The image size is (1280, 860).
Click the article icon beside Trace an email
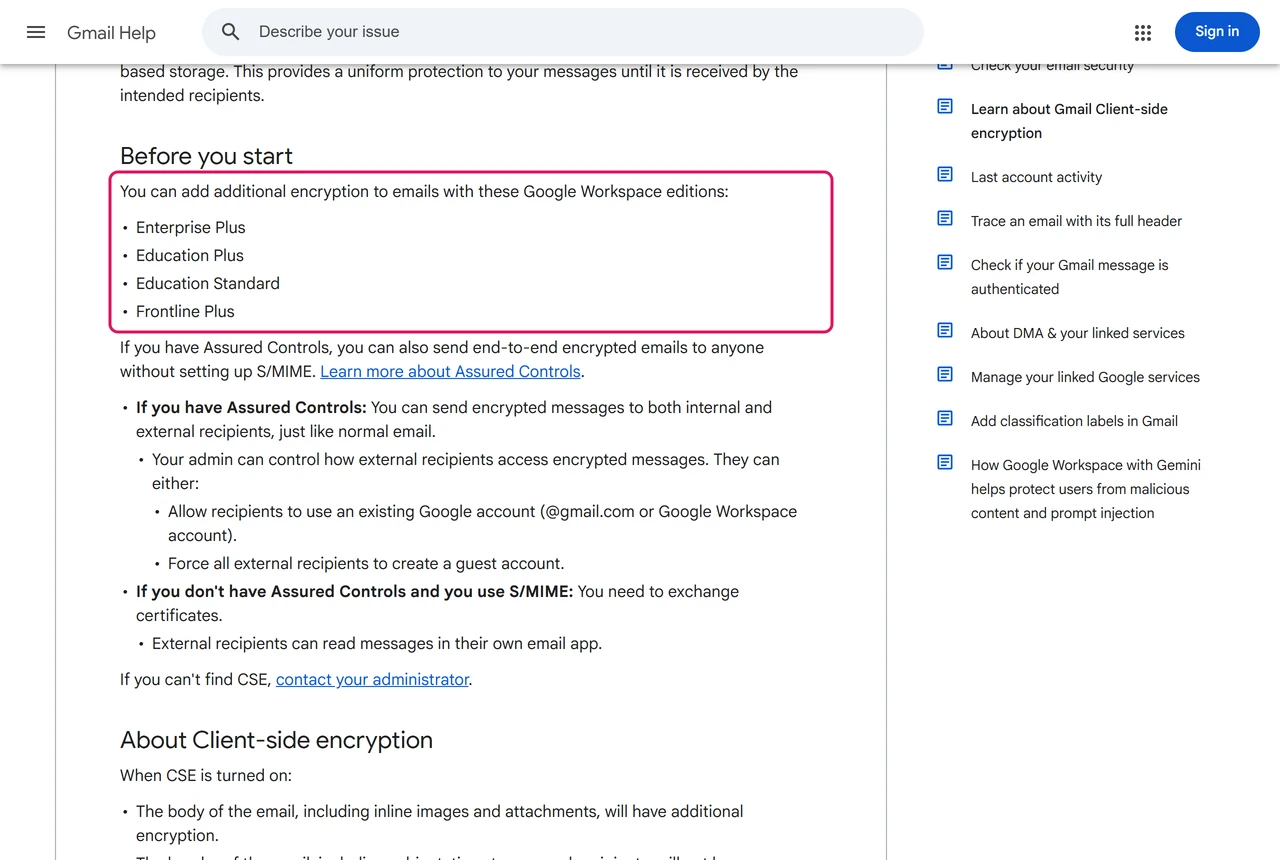(945, 219)
